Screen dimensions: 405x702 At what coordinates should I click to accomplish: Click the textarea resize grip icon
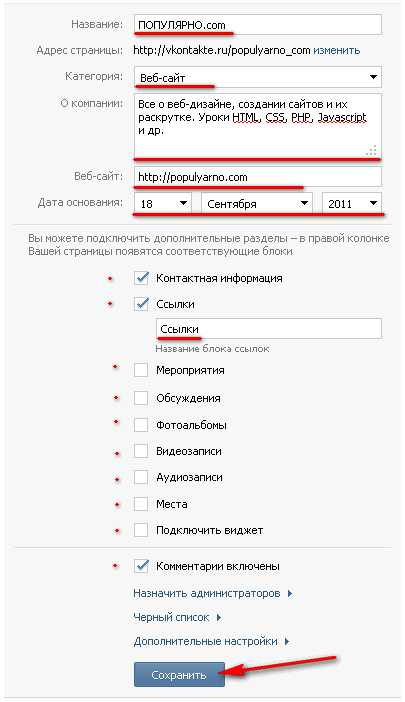pyautogui.click(x=371, y=150)
